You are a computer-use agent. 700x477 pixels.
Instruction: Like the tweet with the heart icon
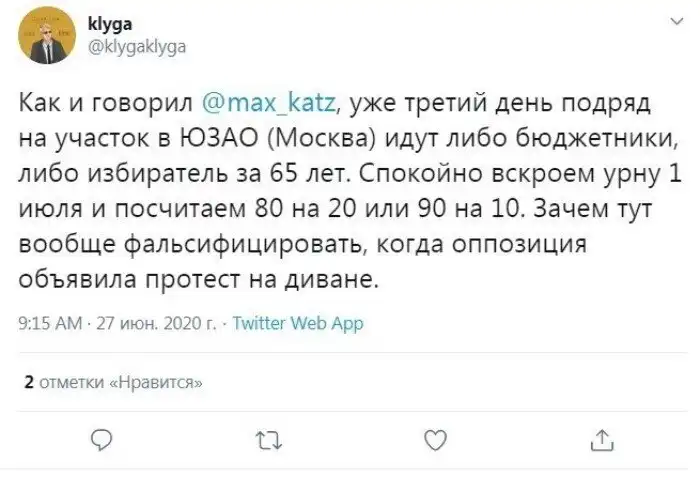coord(434,438)
